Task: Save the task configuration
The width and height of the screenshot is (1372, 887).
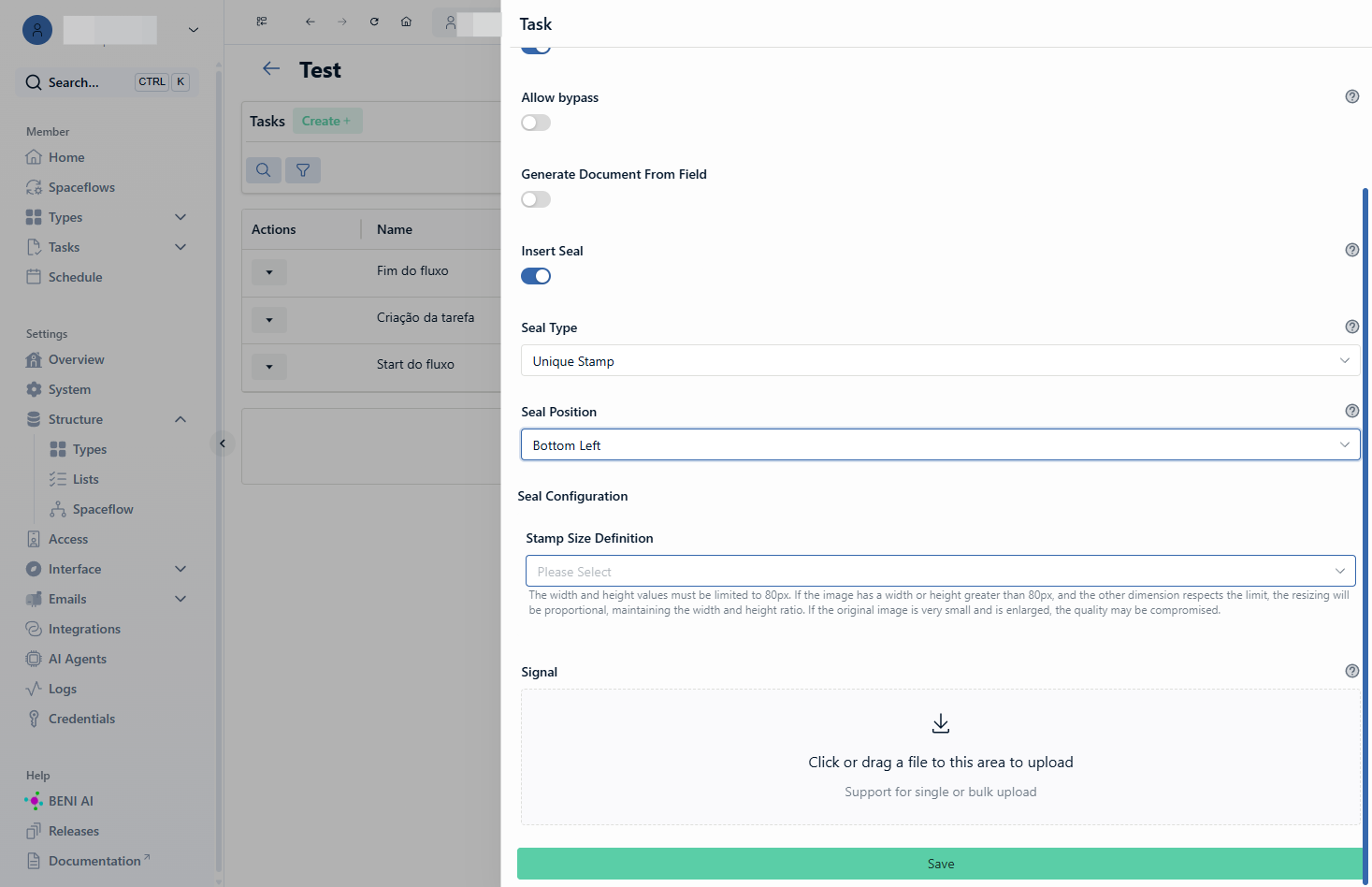Action: 941,864
